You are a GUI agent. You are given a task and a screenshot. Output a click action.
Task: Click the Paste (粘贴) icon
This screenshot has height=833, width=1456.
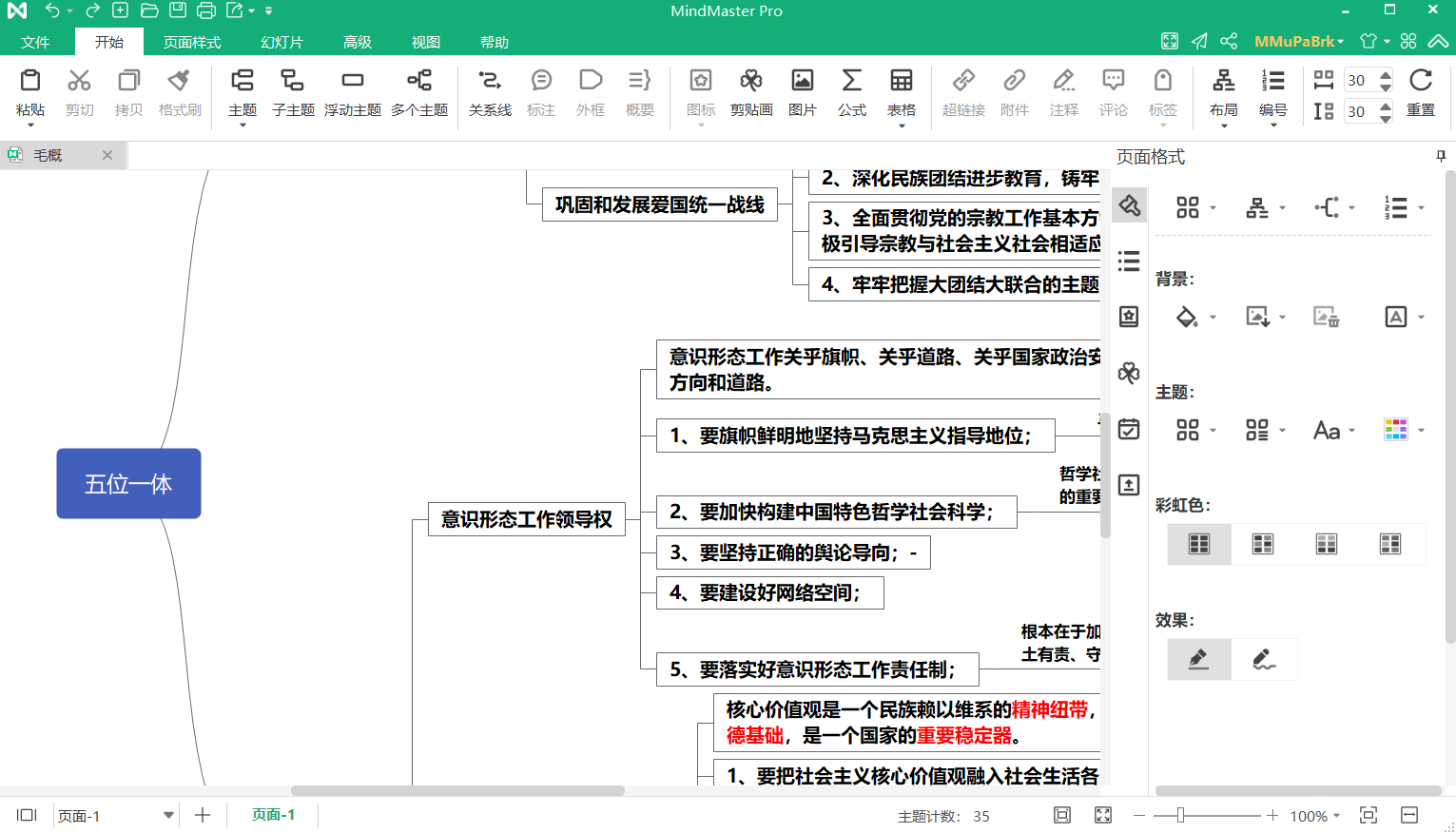click(30, 81)
